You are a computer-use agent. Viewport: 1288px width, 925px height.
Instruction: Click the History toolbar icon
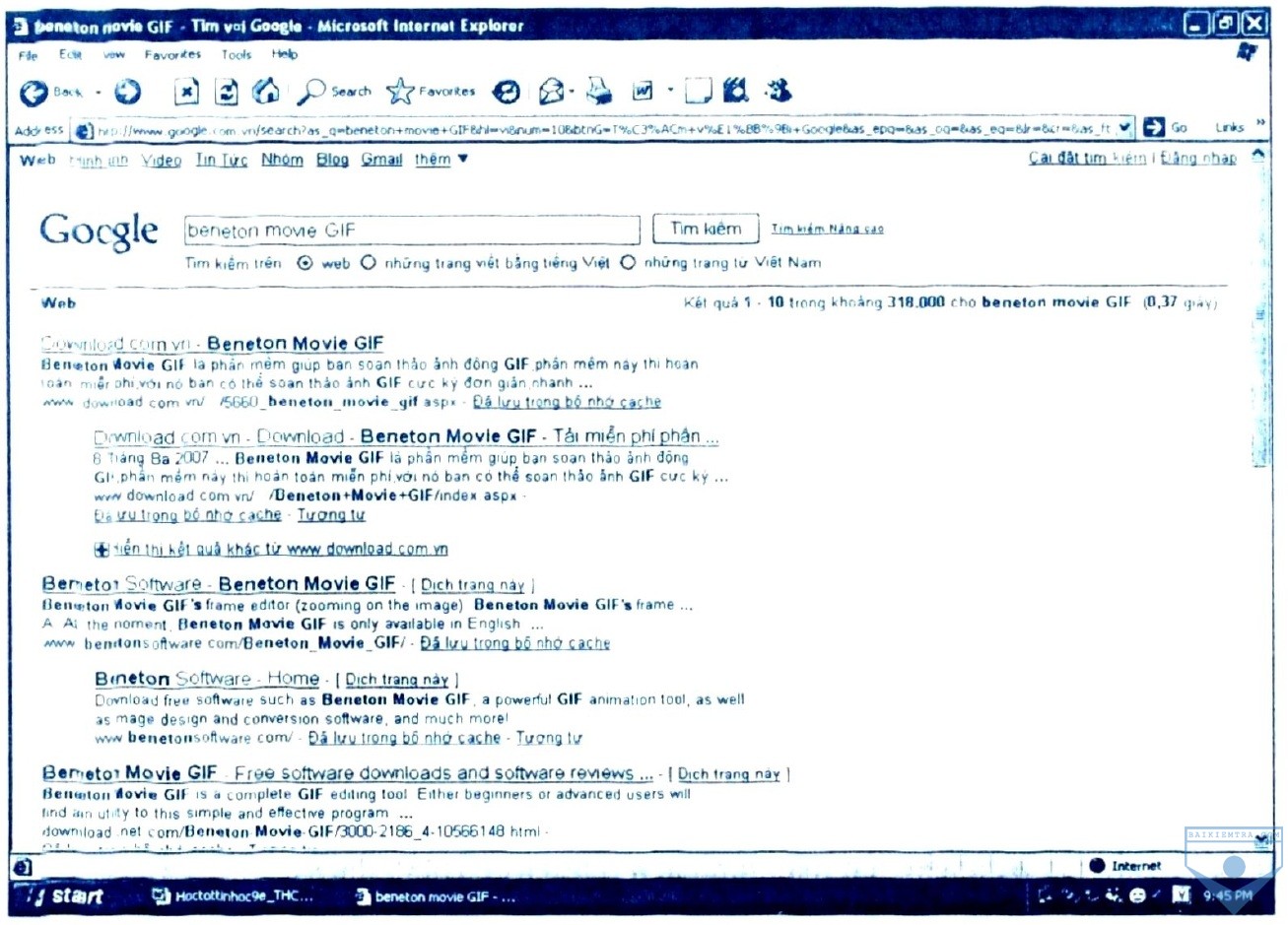pos(507,92)
